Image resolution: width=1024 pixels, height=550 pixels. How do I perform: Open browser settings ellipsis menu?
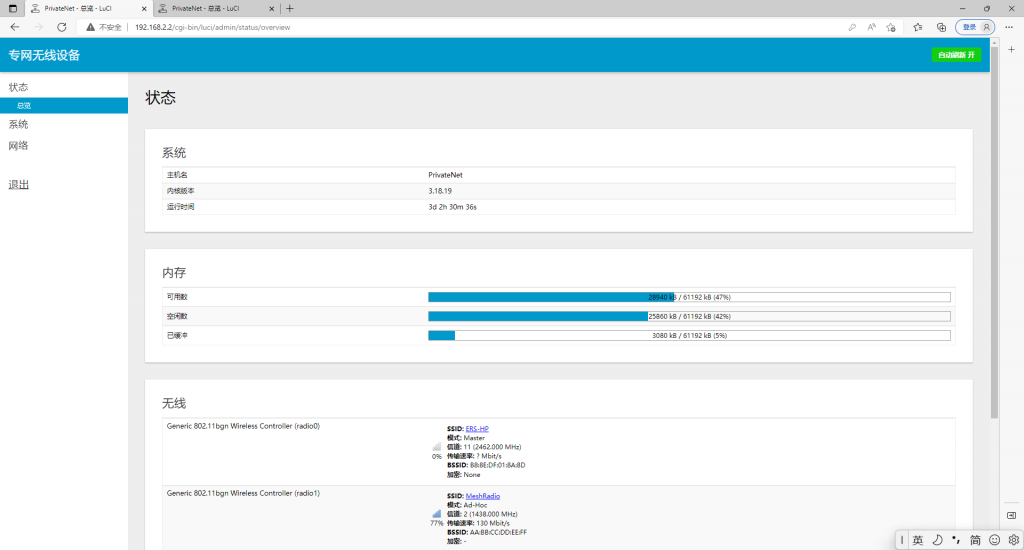(1009, 27)
